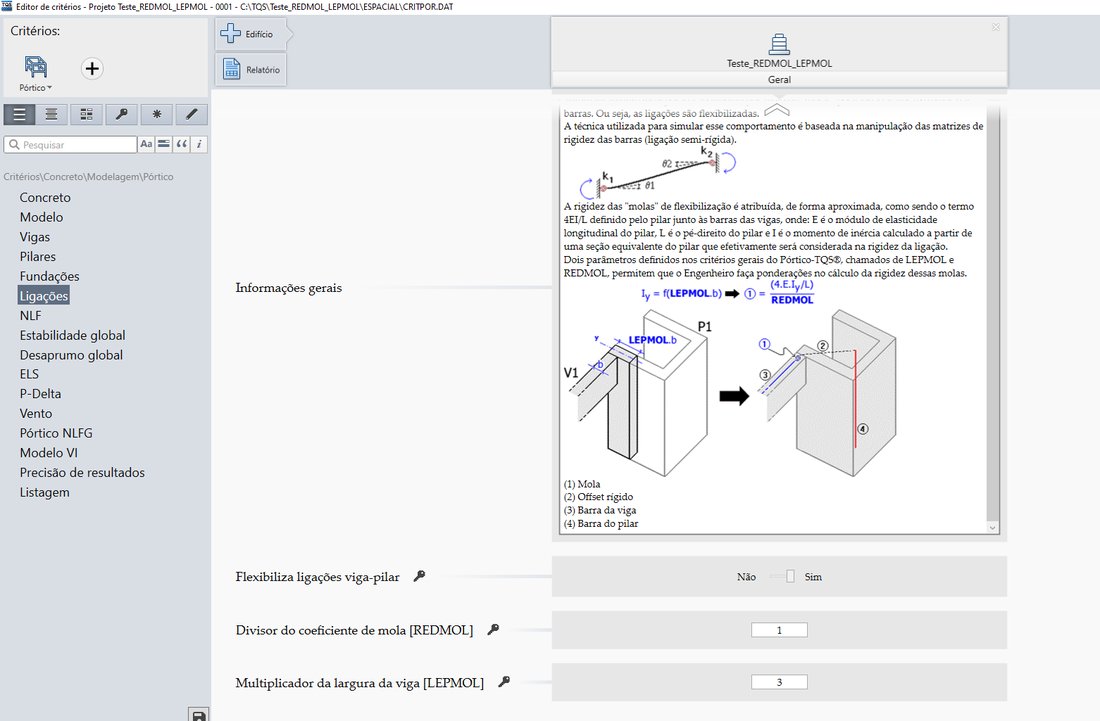Select Pilares in the criteria list
This screenshot has height=721, width=1100.
tap(38, 257)
